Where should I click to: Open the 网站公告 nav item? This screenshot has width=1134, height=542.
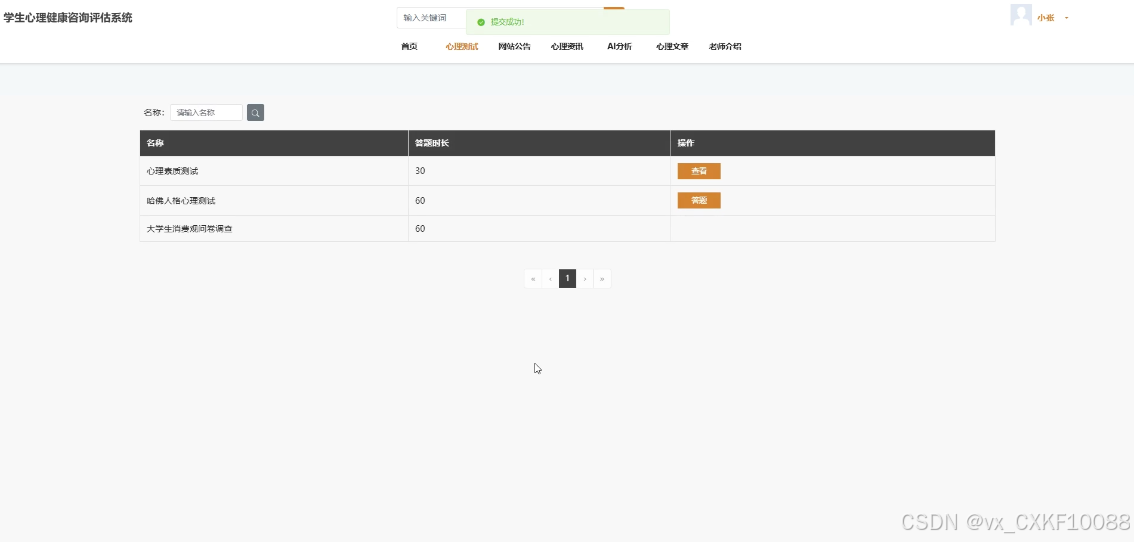click(514, 46)
